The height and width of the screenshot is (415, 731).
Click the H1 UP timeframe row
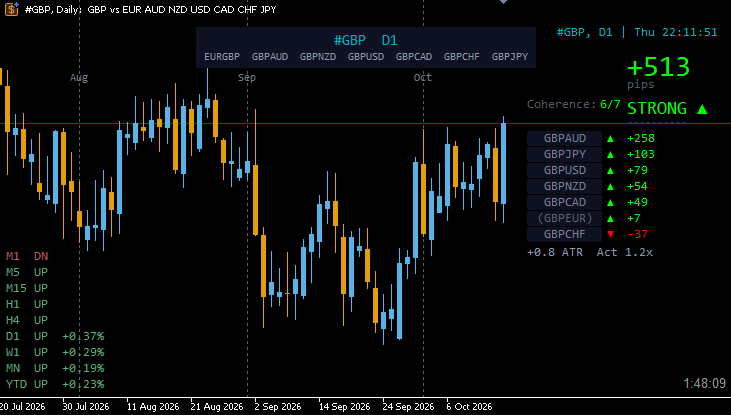[x=27, y=304]
